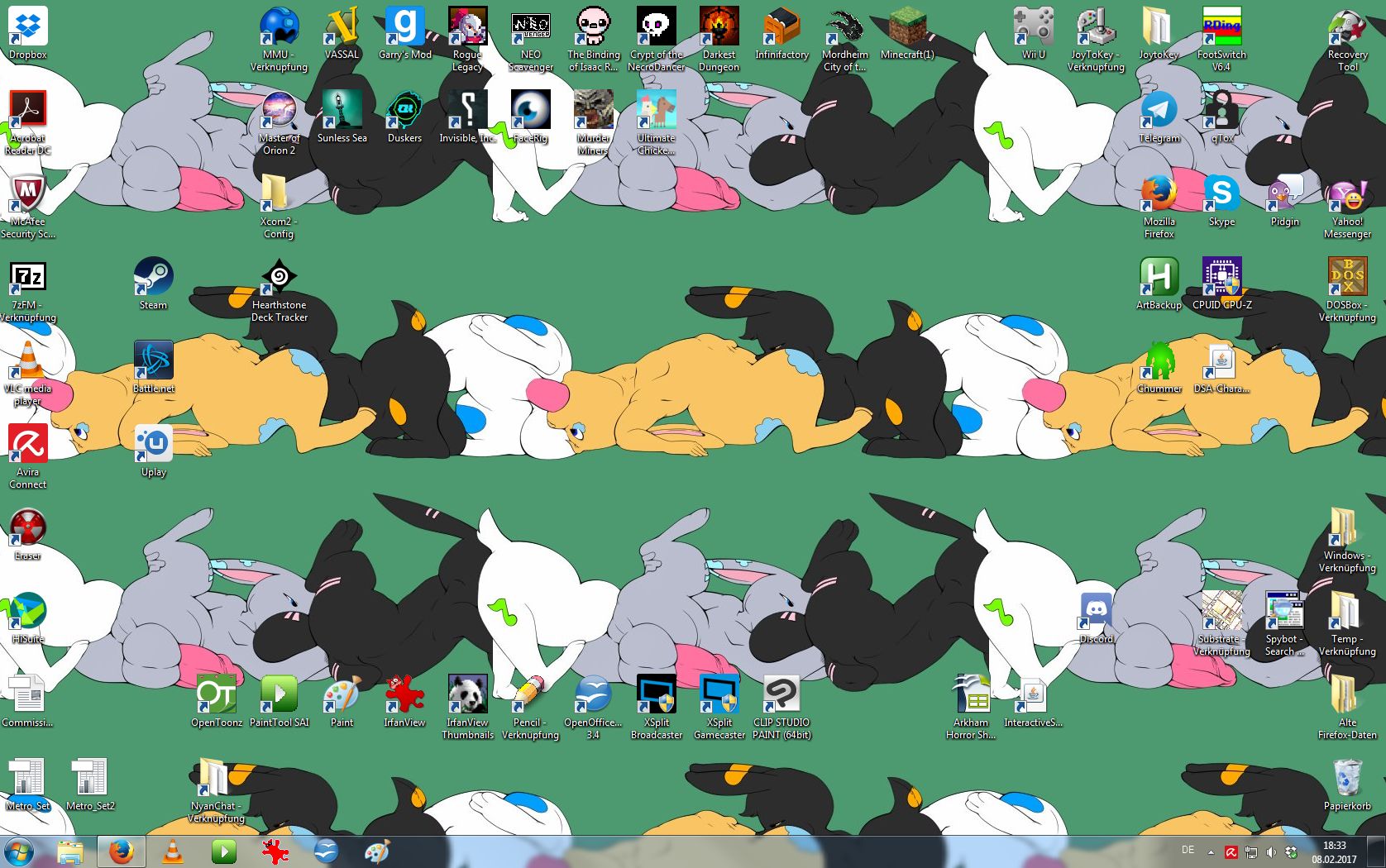Select the Murder Miners icon
The image size is (1386, 868).
click(593, 122)
